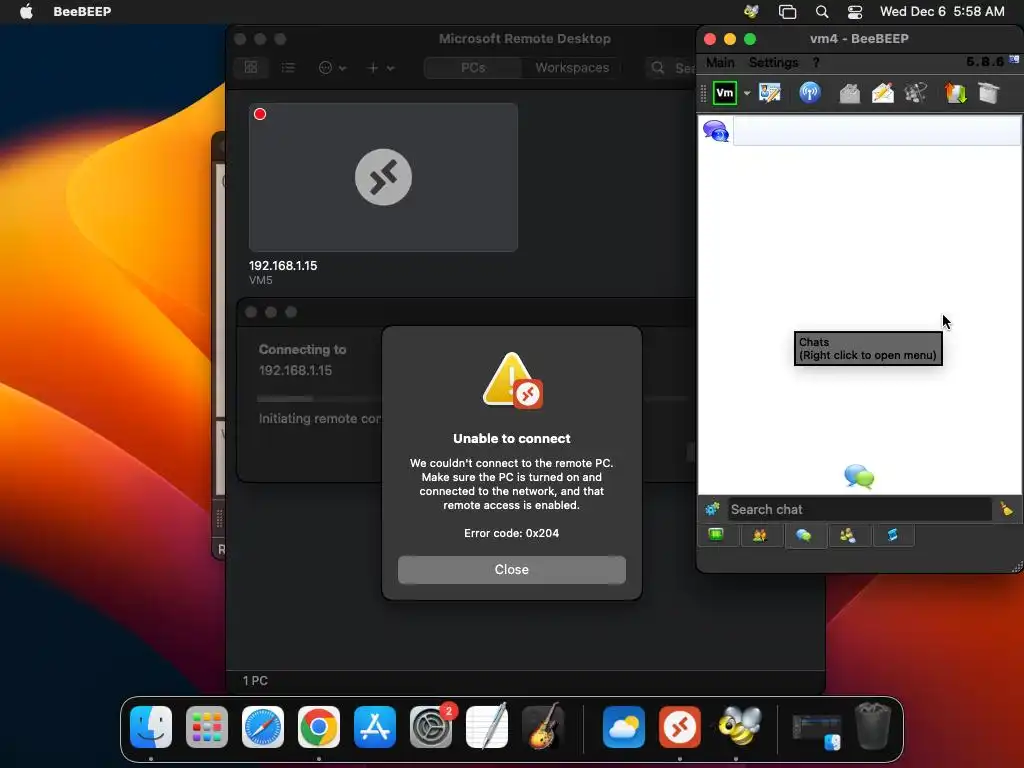Open Microsoft Remote Desktop from the Dock
The width and height of the screenshot is (1024, 768).
coord(679,726)
